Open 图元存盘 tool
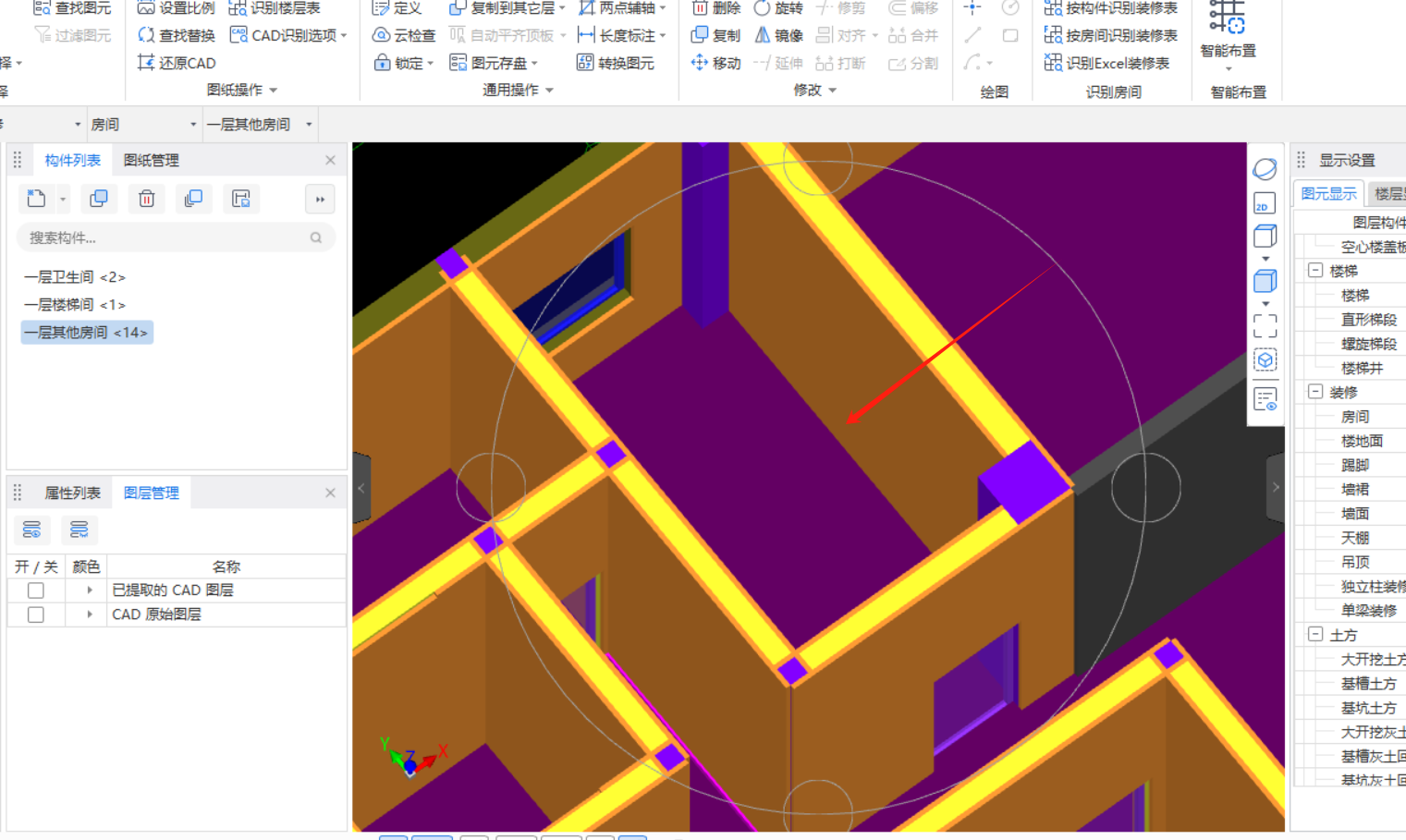This screenshot has height=840, width=1406. click(x=493, y=63)
